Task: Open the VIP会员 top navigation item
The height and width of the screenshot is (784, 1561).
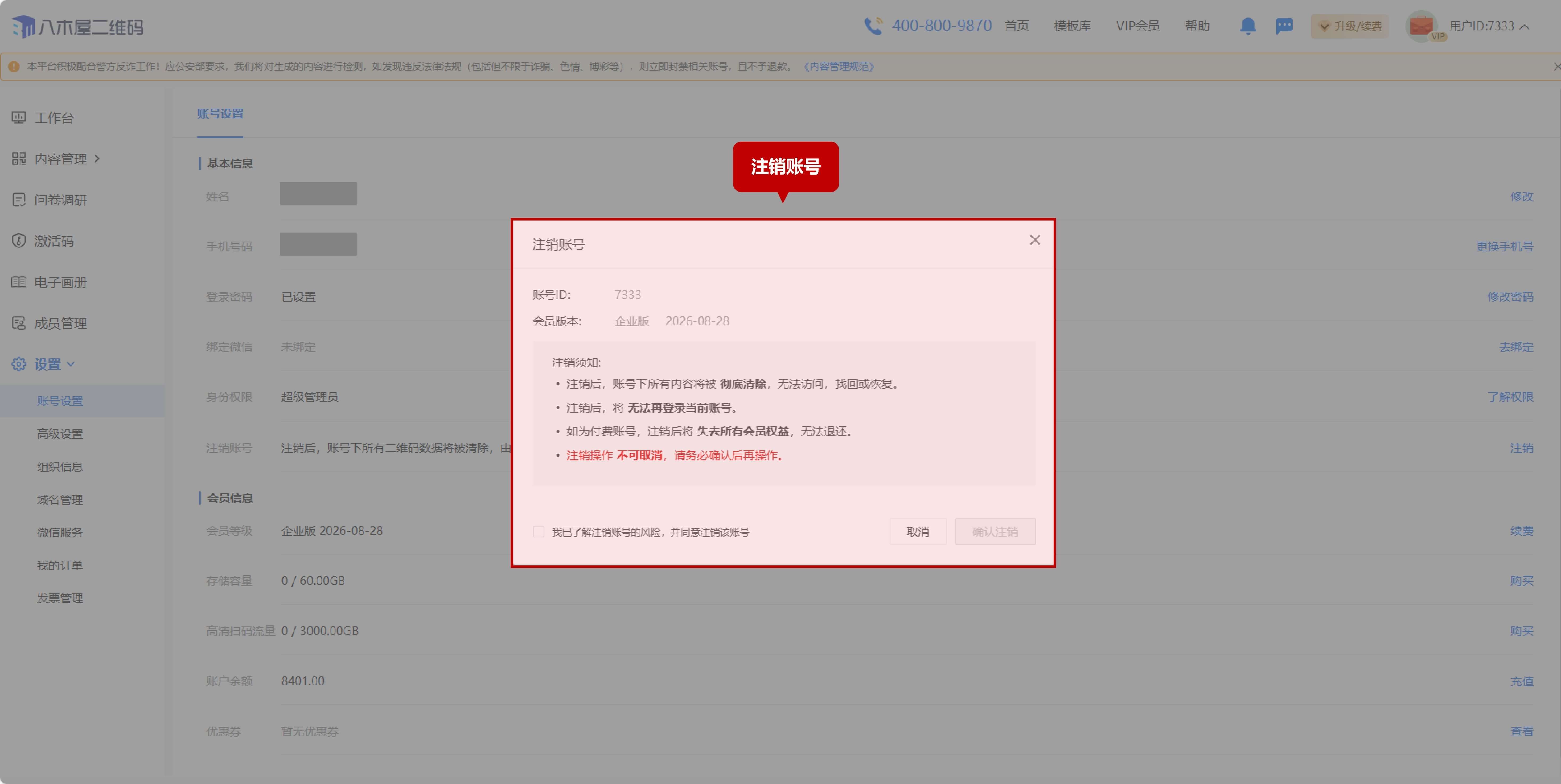Action: click(x=1137, y=26)
